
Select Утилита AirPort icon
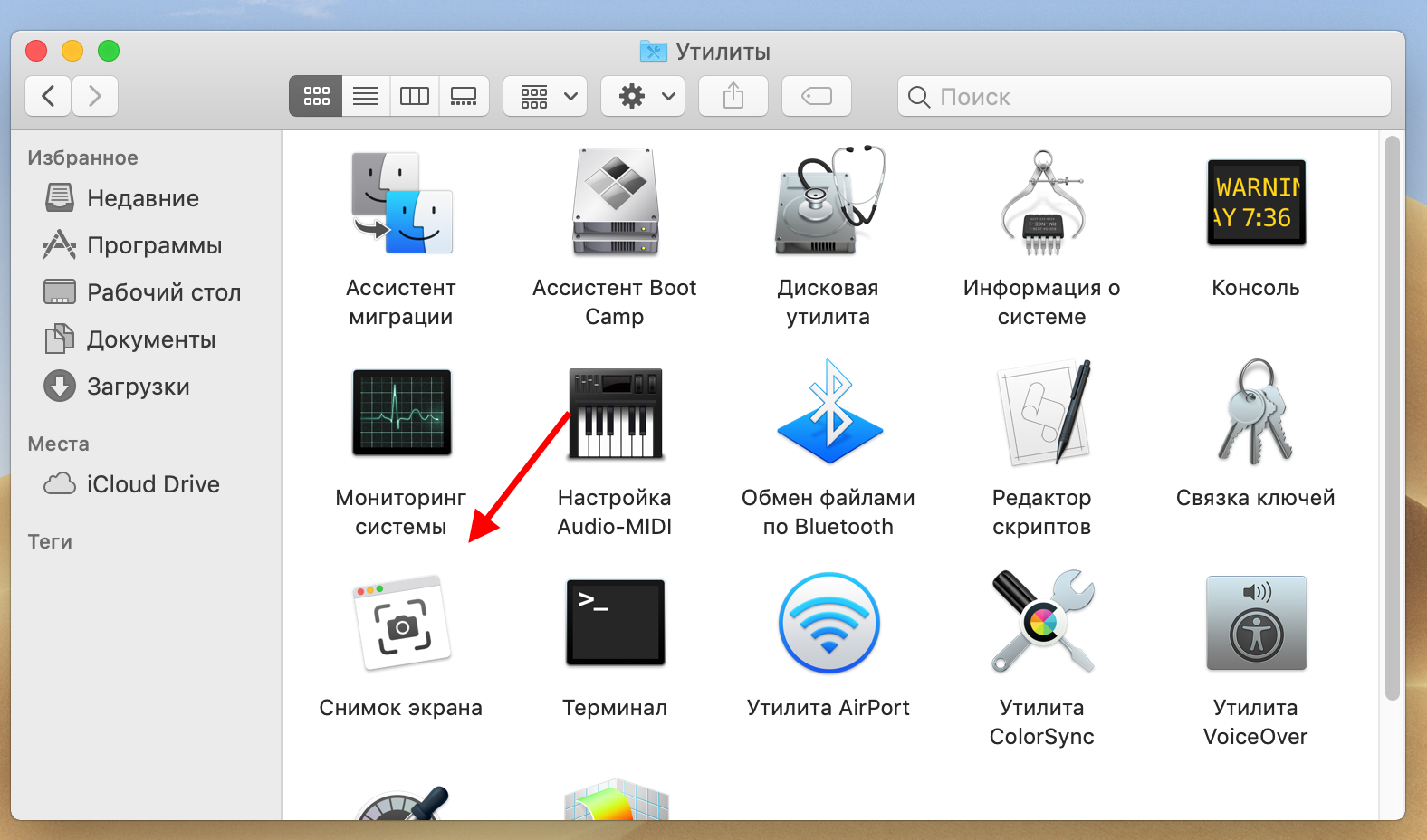[829, 623]
